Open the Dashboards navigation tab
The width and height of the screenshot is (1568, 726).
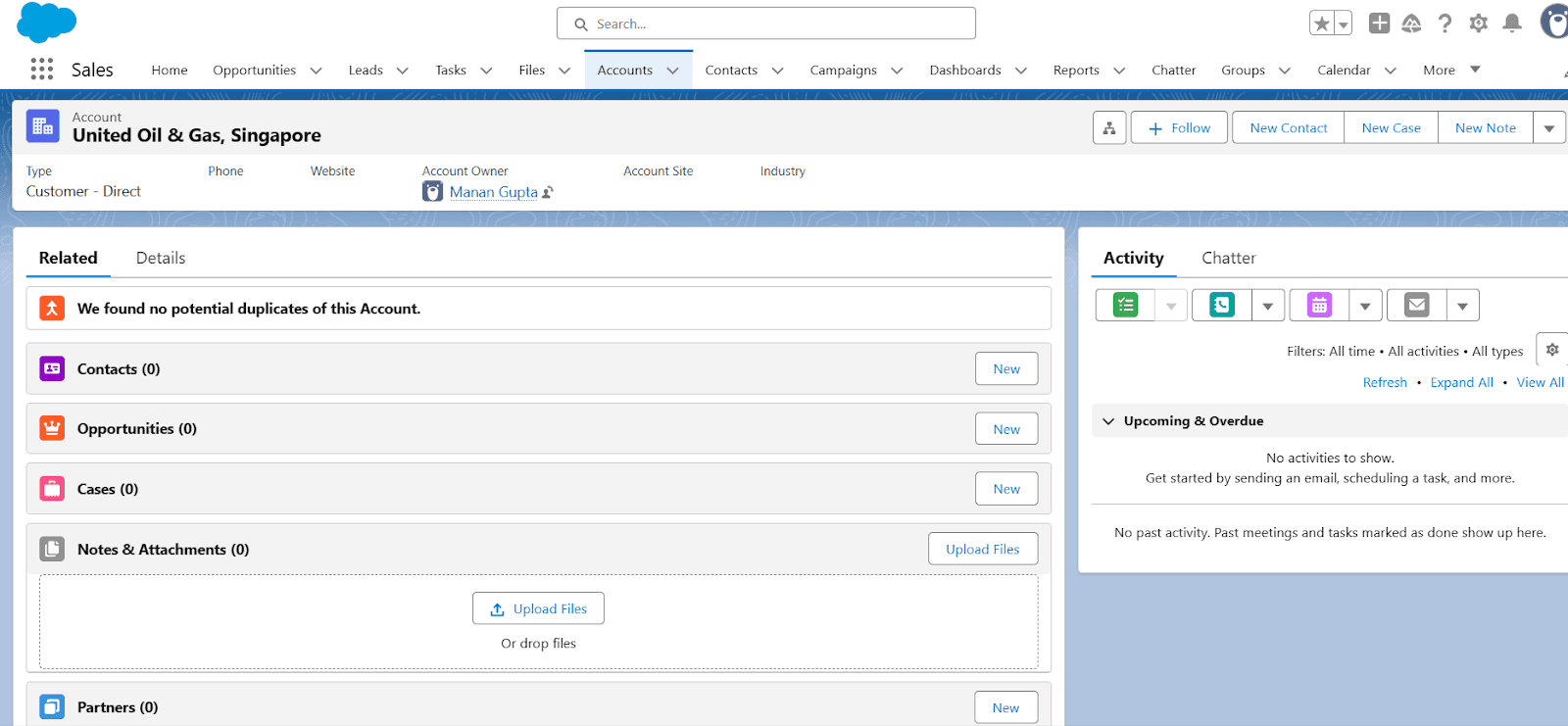pos(965,71)
